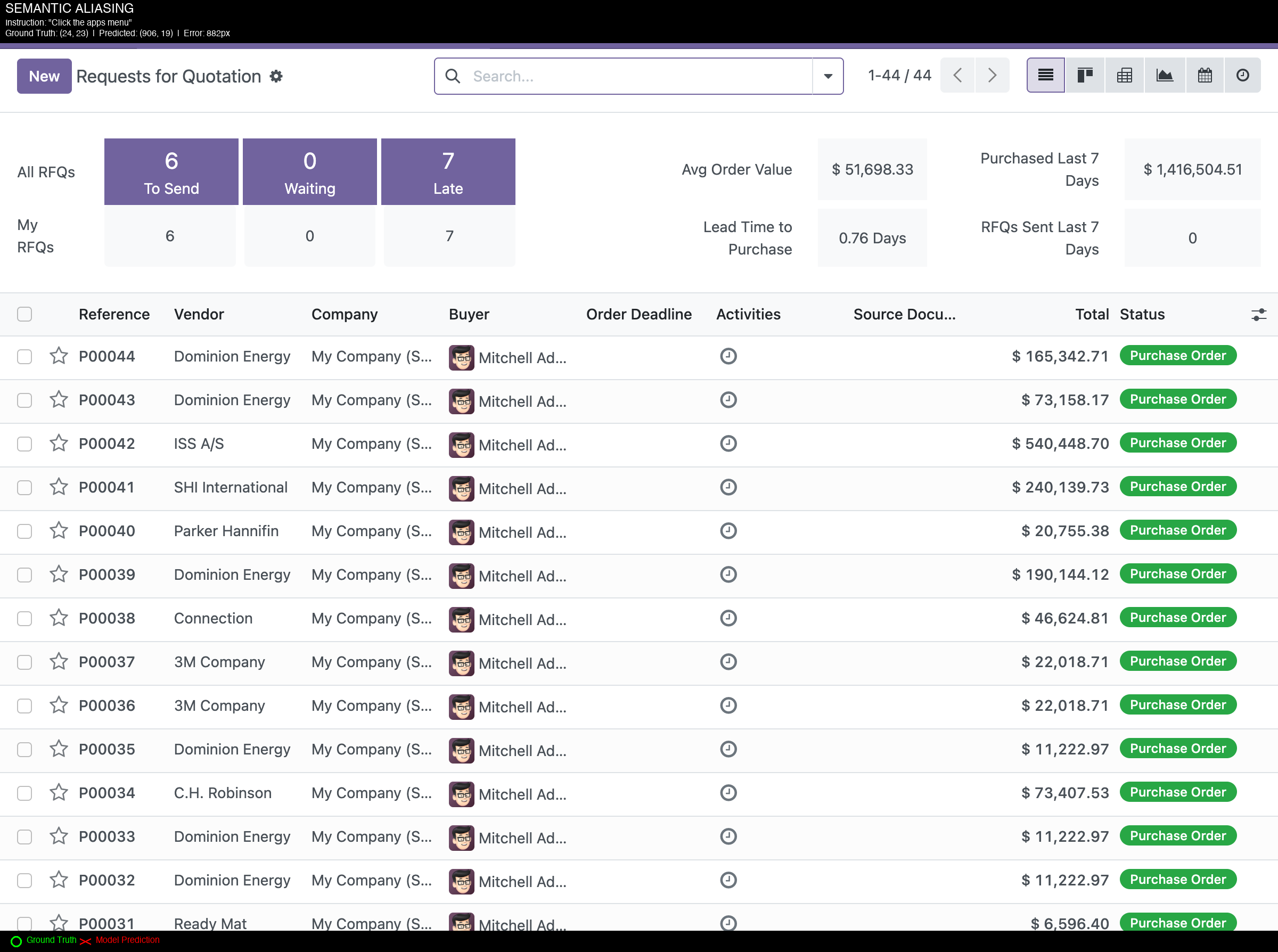1278x952 pixels.
Task: Star the P00044 order as favorite
Action: pyautogui.click(x=59, y=356)
